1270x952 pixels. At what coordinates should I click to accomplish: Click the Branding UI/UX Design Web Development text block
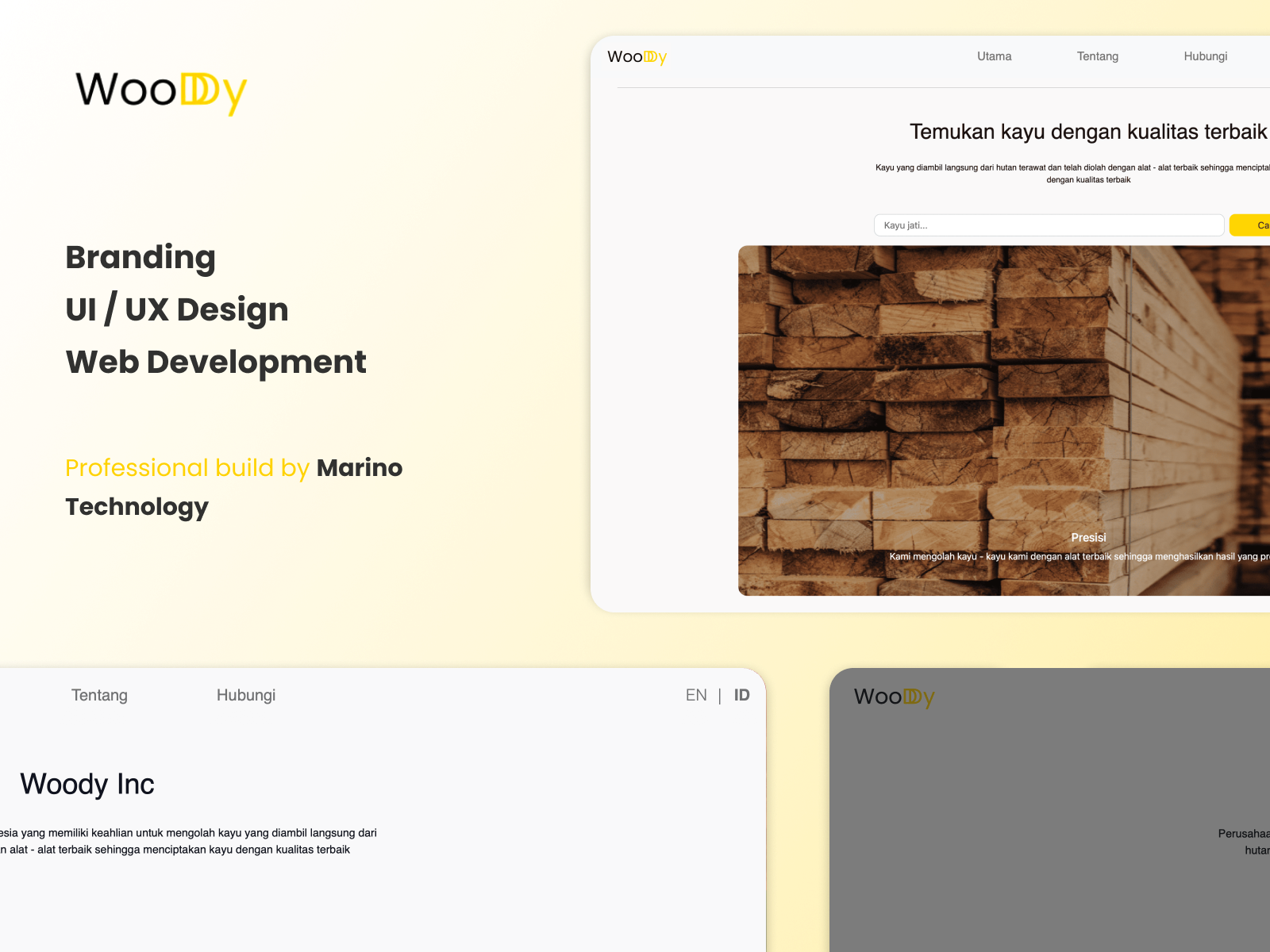tap(216, 309)
